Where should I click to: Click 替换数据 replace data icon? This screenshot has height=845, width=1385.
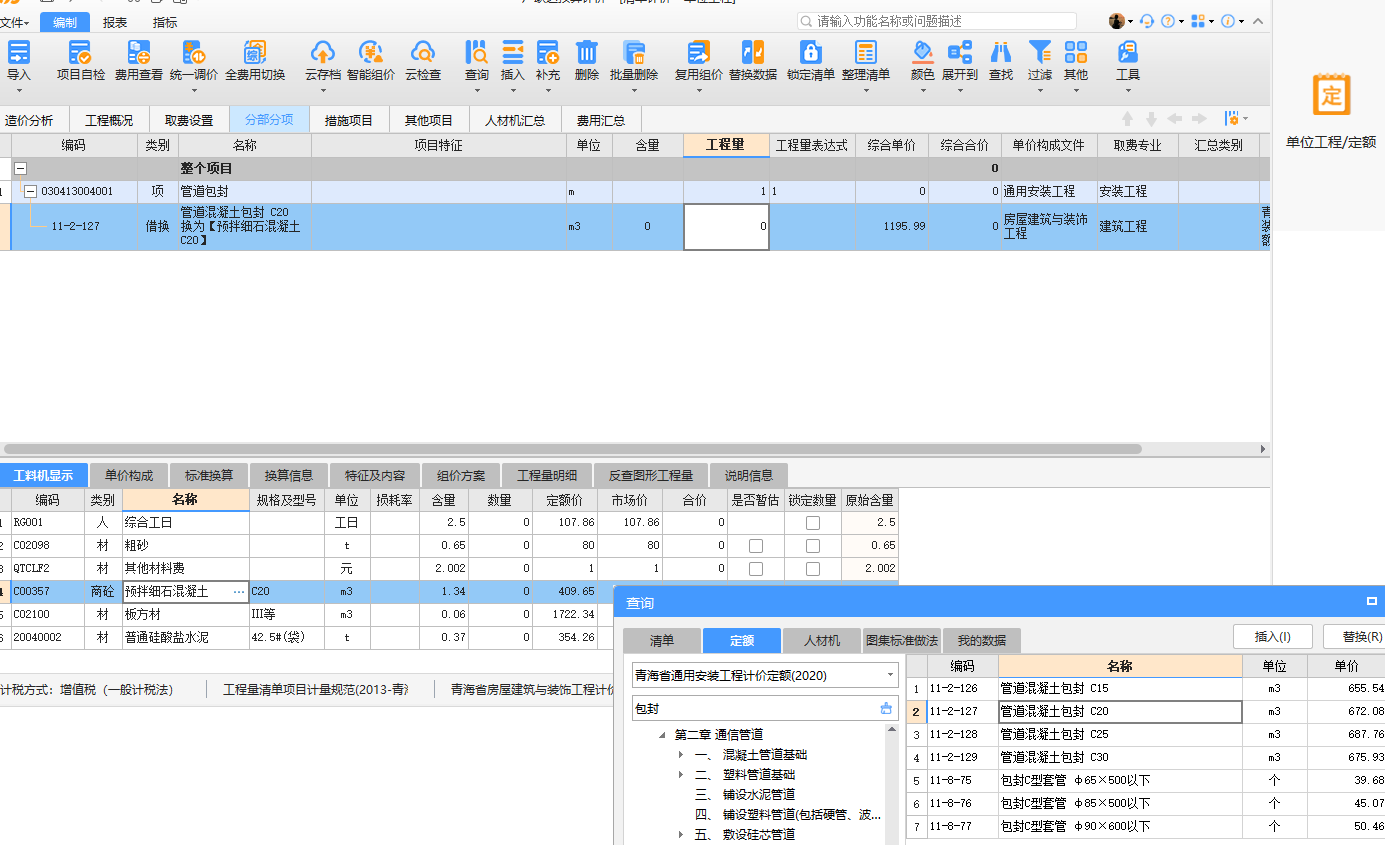pos(753,52)
